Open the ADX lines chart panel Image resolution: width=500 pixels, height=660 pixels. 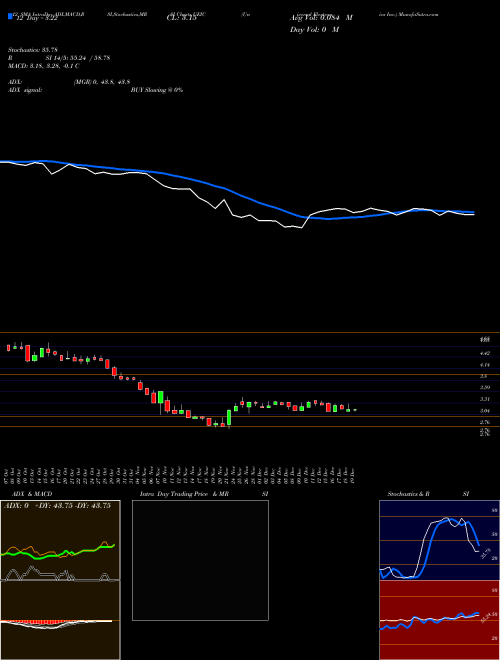[x=60, y=540]
